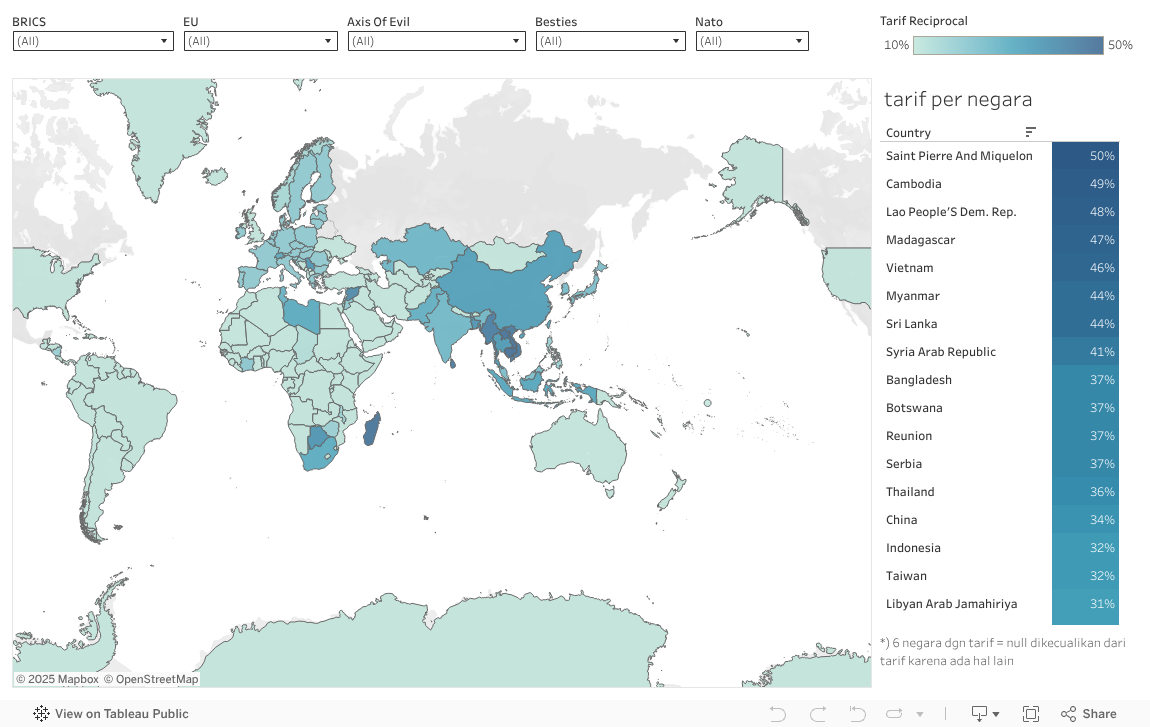Open the Besties filter dropdown
Image resolution: width=1150 pixels, height=727 pixels.
610,41
